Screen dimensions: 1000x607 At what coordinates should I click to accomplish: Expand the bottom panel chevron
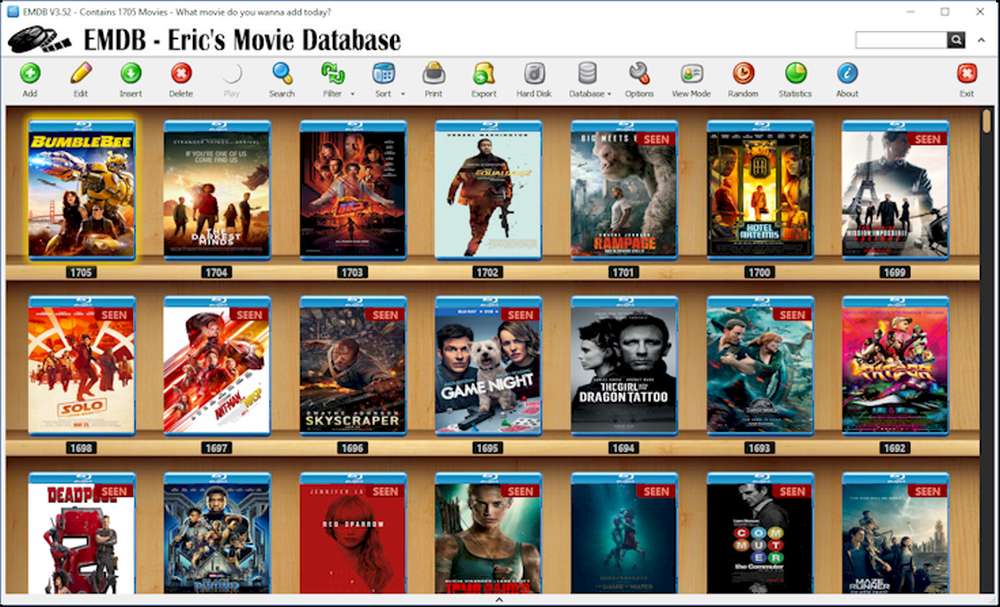[x=499, y=599]
